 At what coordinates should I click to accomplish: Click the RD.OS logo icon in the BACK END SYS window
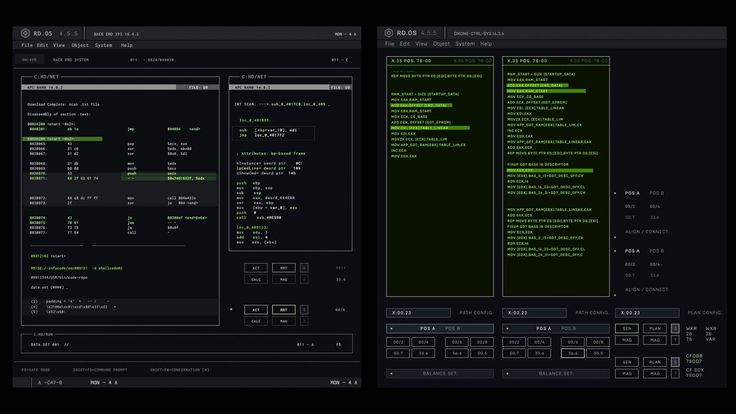(26, 33)
